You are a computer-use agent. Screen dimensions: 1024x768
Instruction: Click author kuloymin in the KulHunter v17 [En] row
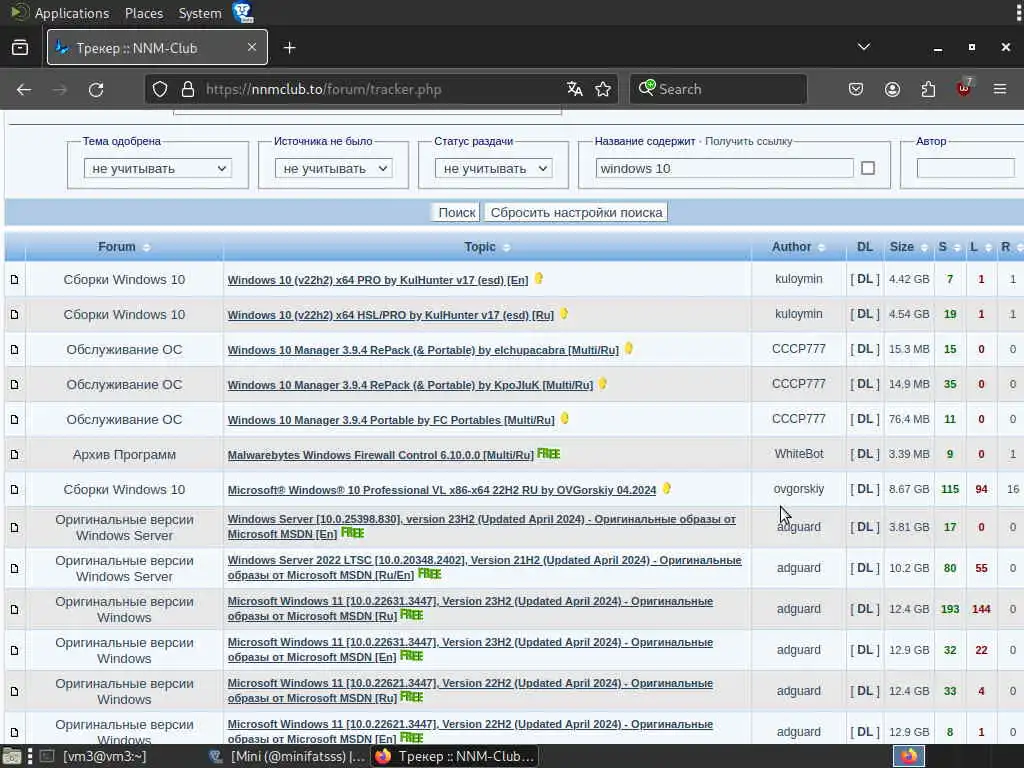798,279
